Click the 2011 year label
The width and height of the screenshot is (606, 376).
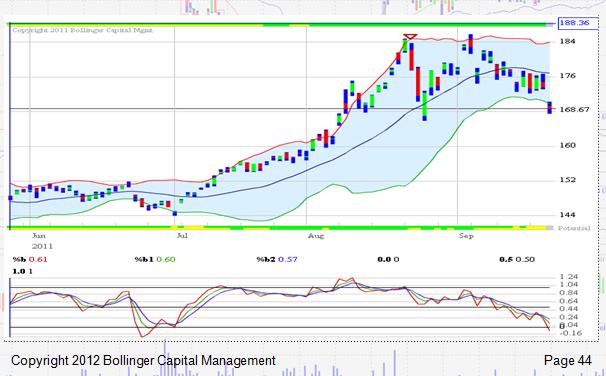(42, 246)
